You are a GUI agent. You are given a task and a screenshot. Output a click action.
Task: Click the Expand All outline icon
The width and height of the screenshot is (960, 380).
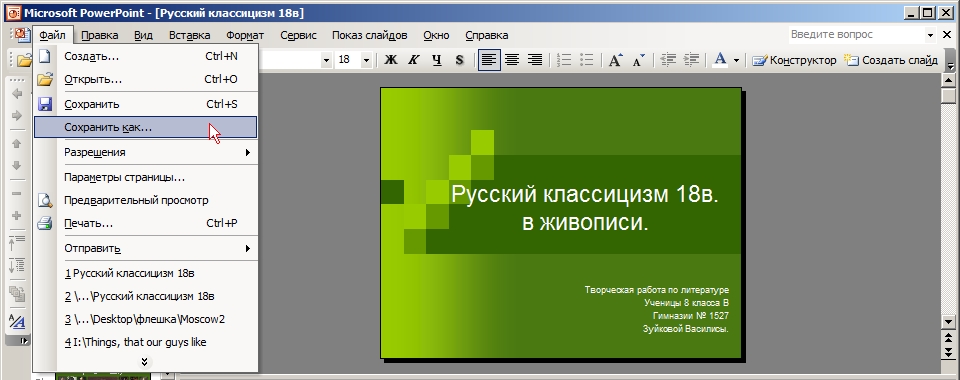[x=17, y=265]
